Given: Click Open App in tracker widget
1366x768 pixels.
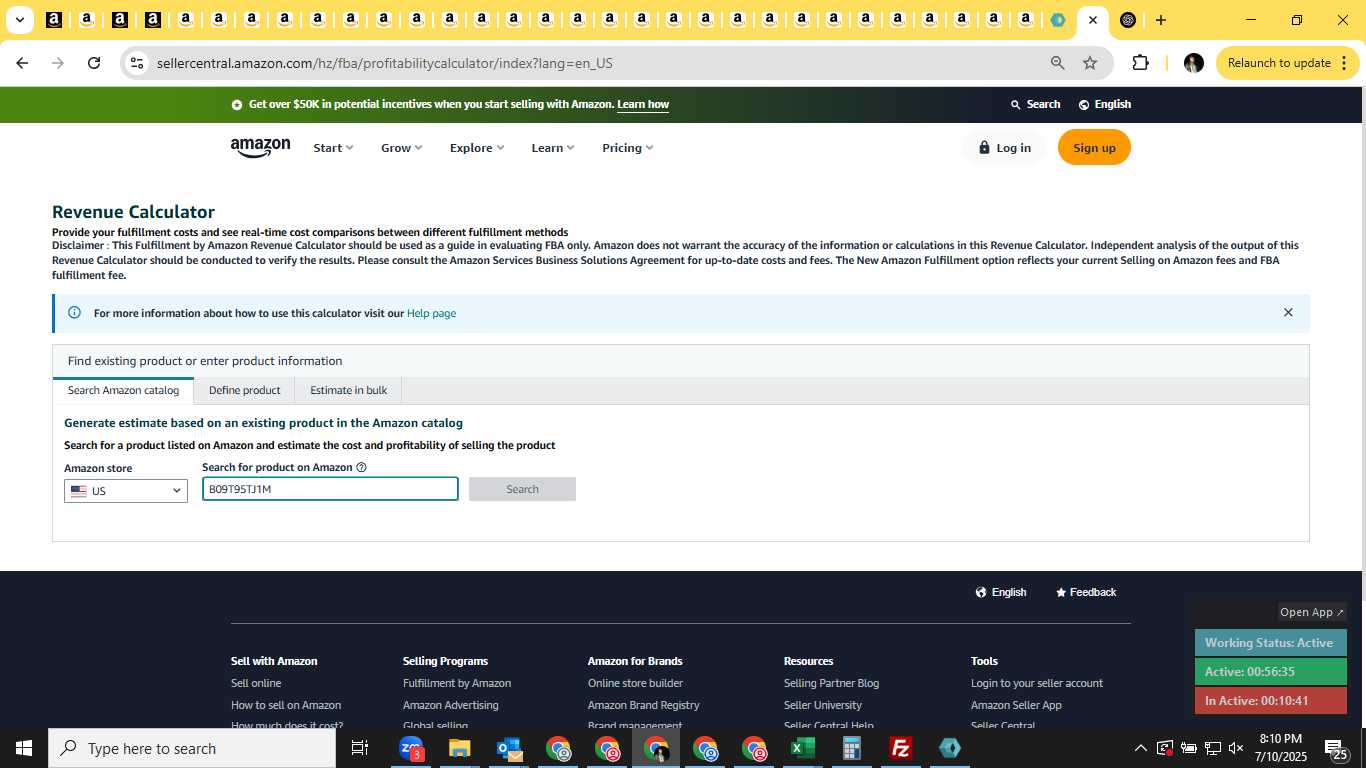Looking at the screenshot, I should [x=1312, y=612].
